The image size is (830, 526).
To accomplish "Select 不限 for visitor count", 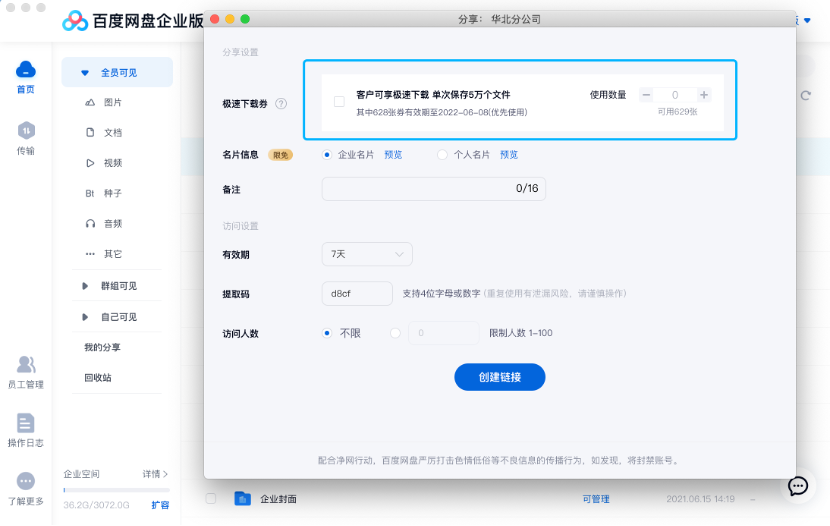I will [x=327, y=333].
